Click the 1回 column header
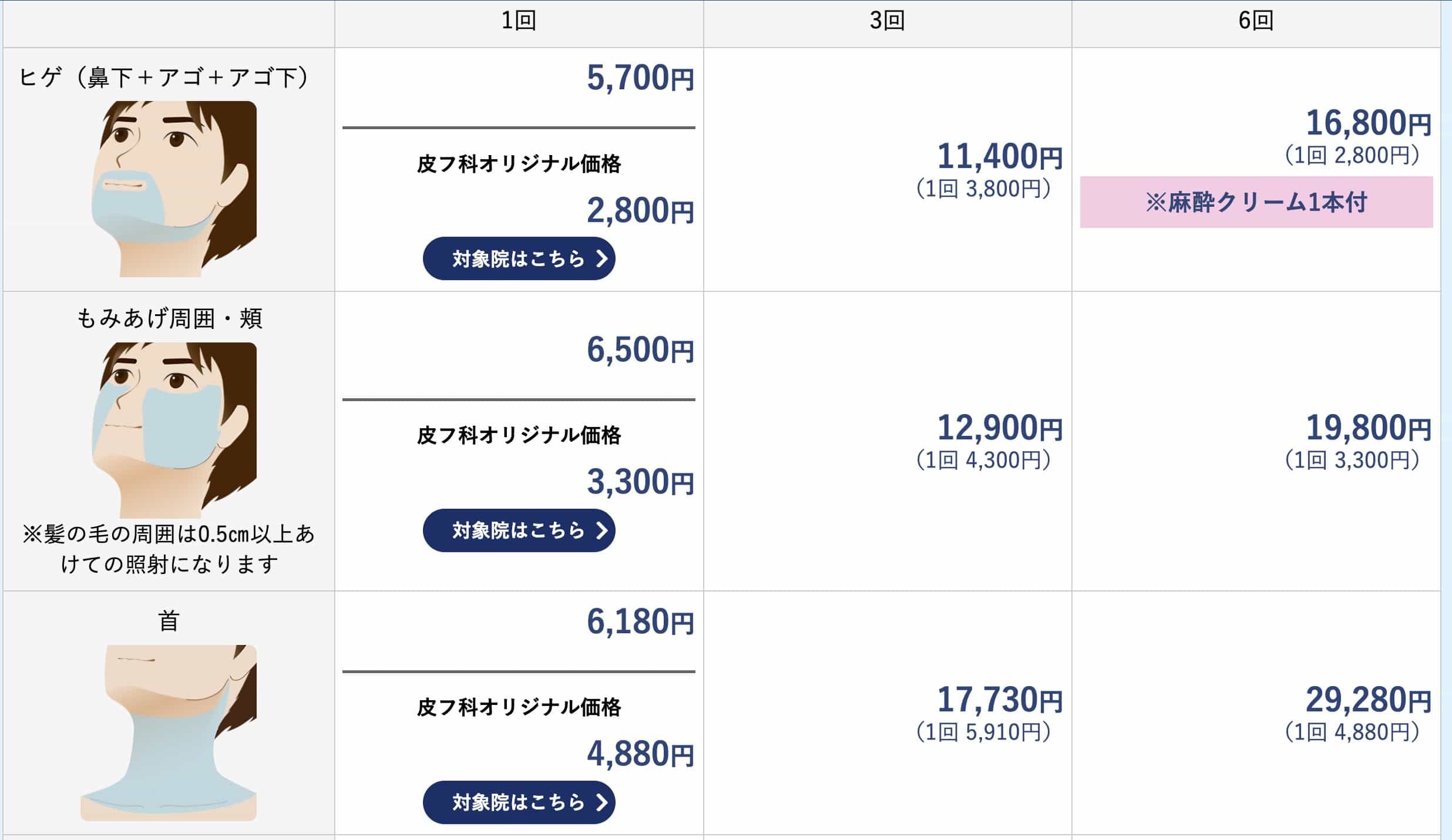The height and width of the screenshot is (840, 1452). coord(519,21)
